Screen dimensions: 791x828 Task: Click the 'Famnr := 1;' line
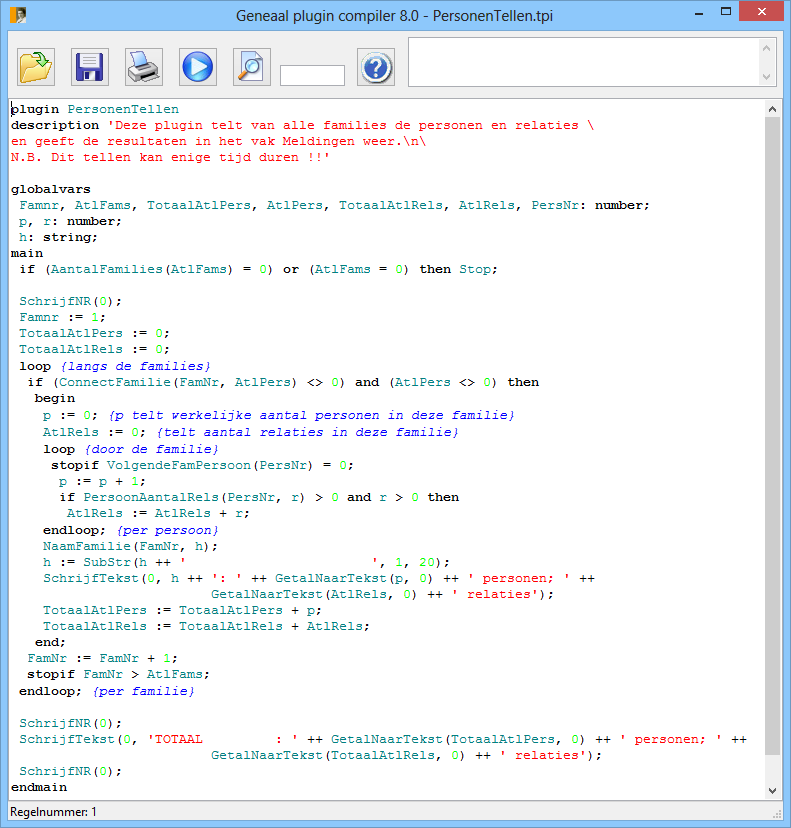[x=62, y=317]
